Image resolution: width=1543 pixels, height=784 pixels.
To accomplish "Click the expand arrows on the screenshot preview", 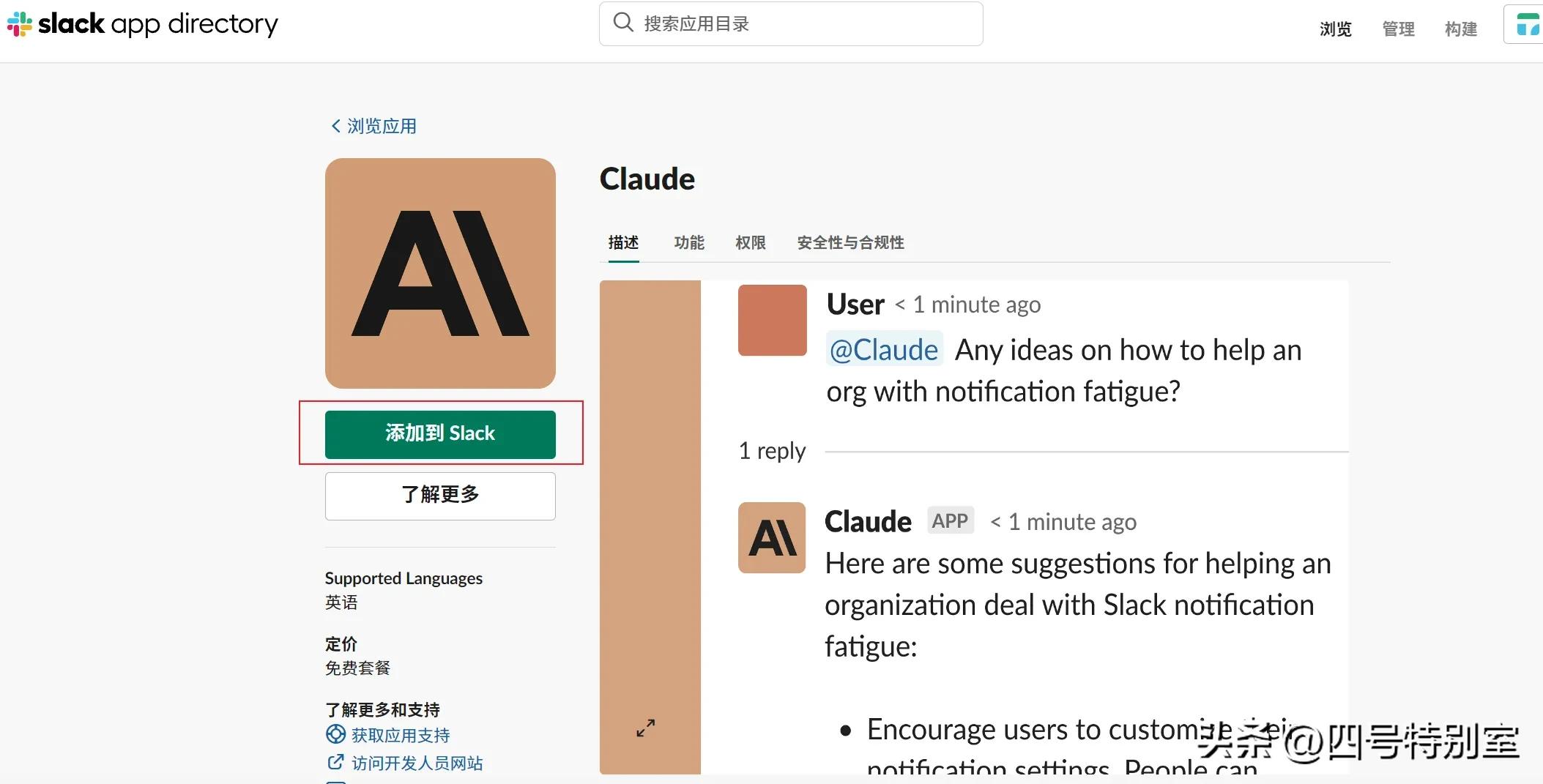I will click(x=644, y=728).
